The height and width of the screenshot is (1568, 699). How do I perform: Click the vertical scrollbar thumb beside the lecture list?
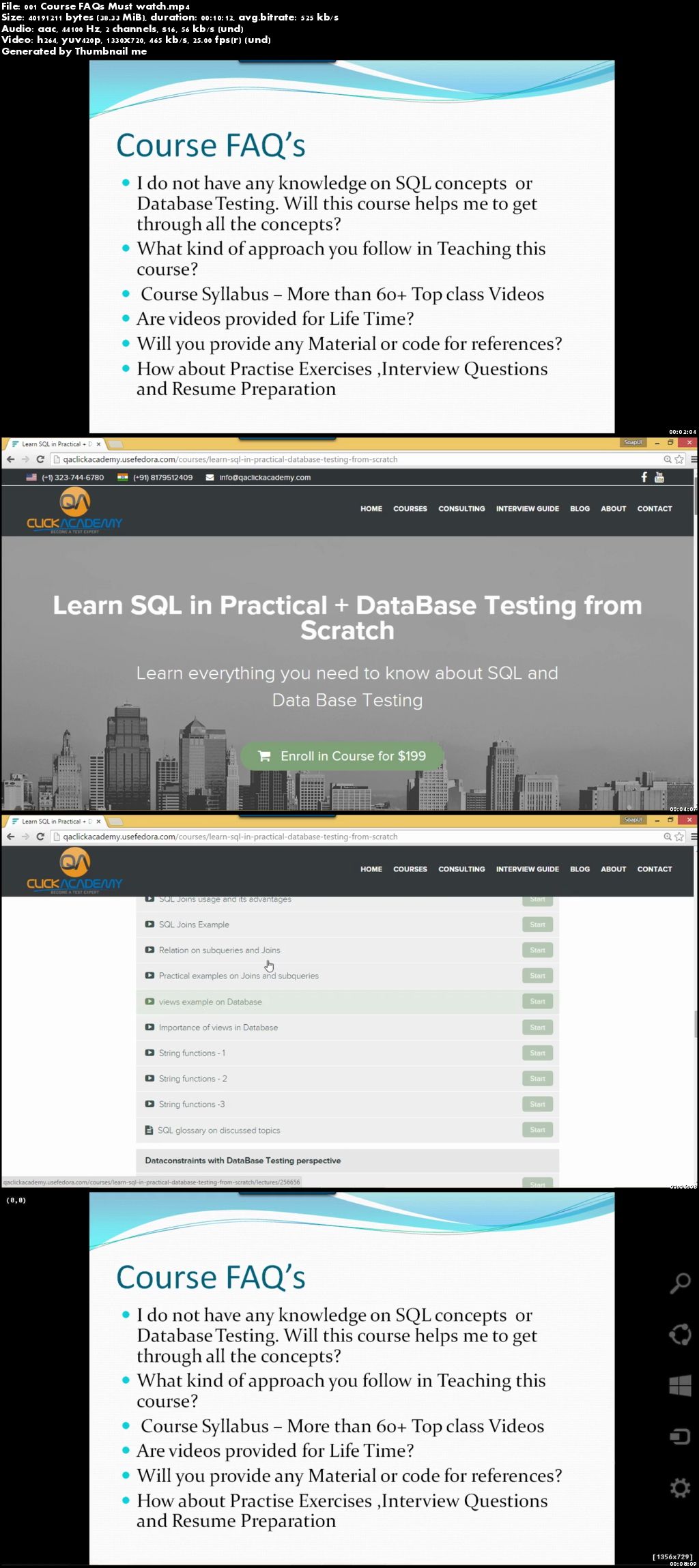tap(696, 1023)
